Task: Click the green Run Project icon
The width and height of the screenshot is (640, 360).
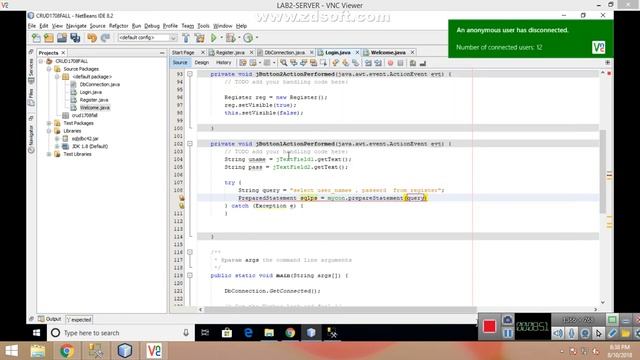Action: click(213, 38)
